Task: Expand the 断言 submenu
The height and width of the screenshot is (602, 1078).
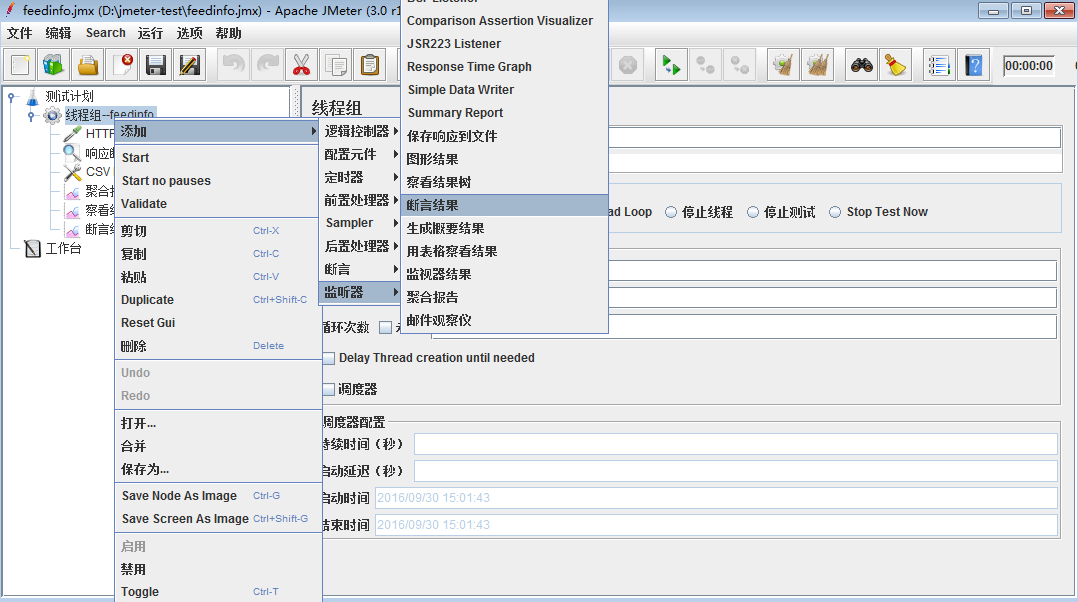Action: pyautogui.click(x=360, y=269)
